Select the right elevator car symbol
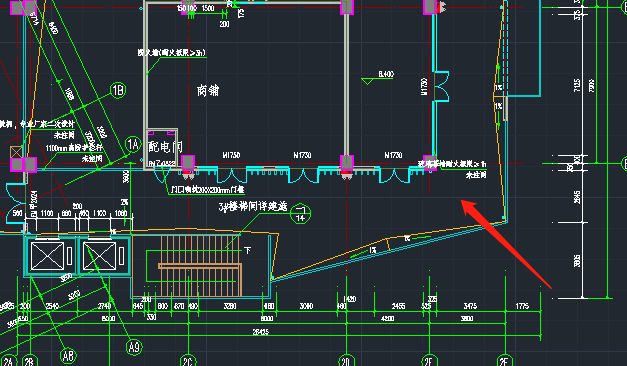Viewport: 627px width, 366px height. point(100,256)
